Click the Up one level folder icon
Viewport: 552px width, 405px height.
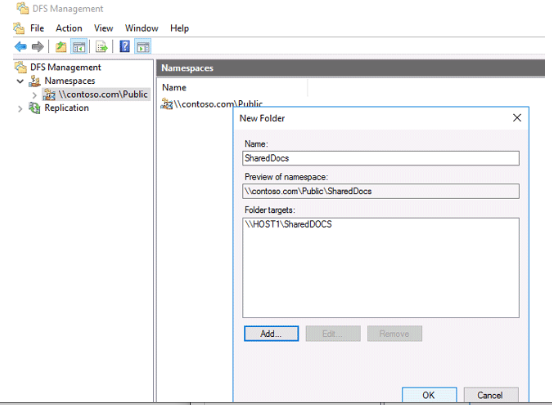coord(61,46)
